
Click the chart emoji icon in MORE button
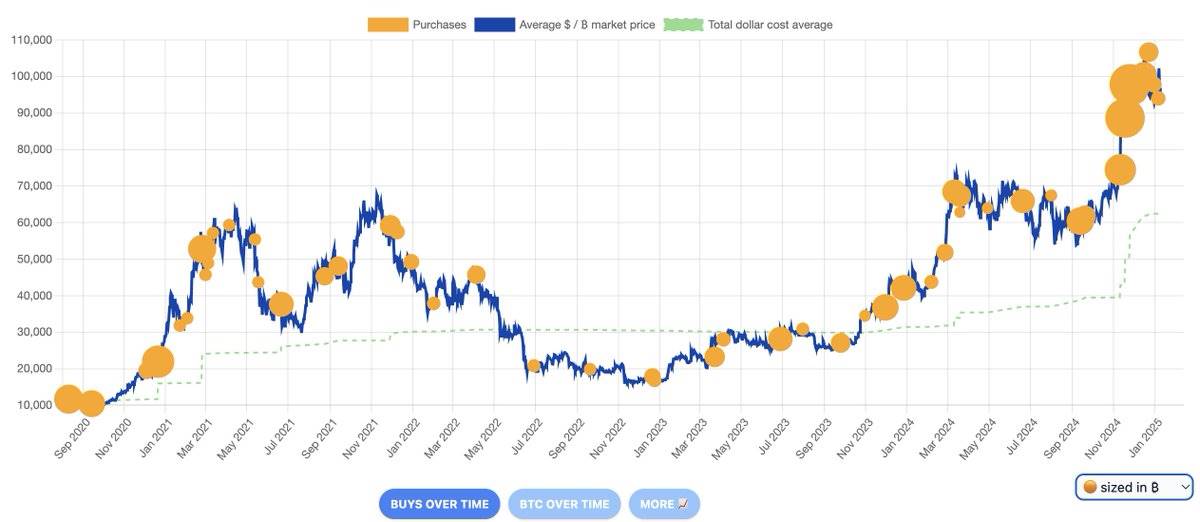[683, 504]
